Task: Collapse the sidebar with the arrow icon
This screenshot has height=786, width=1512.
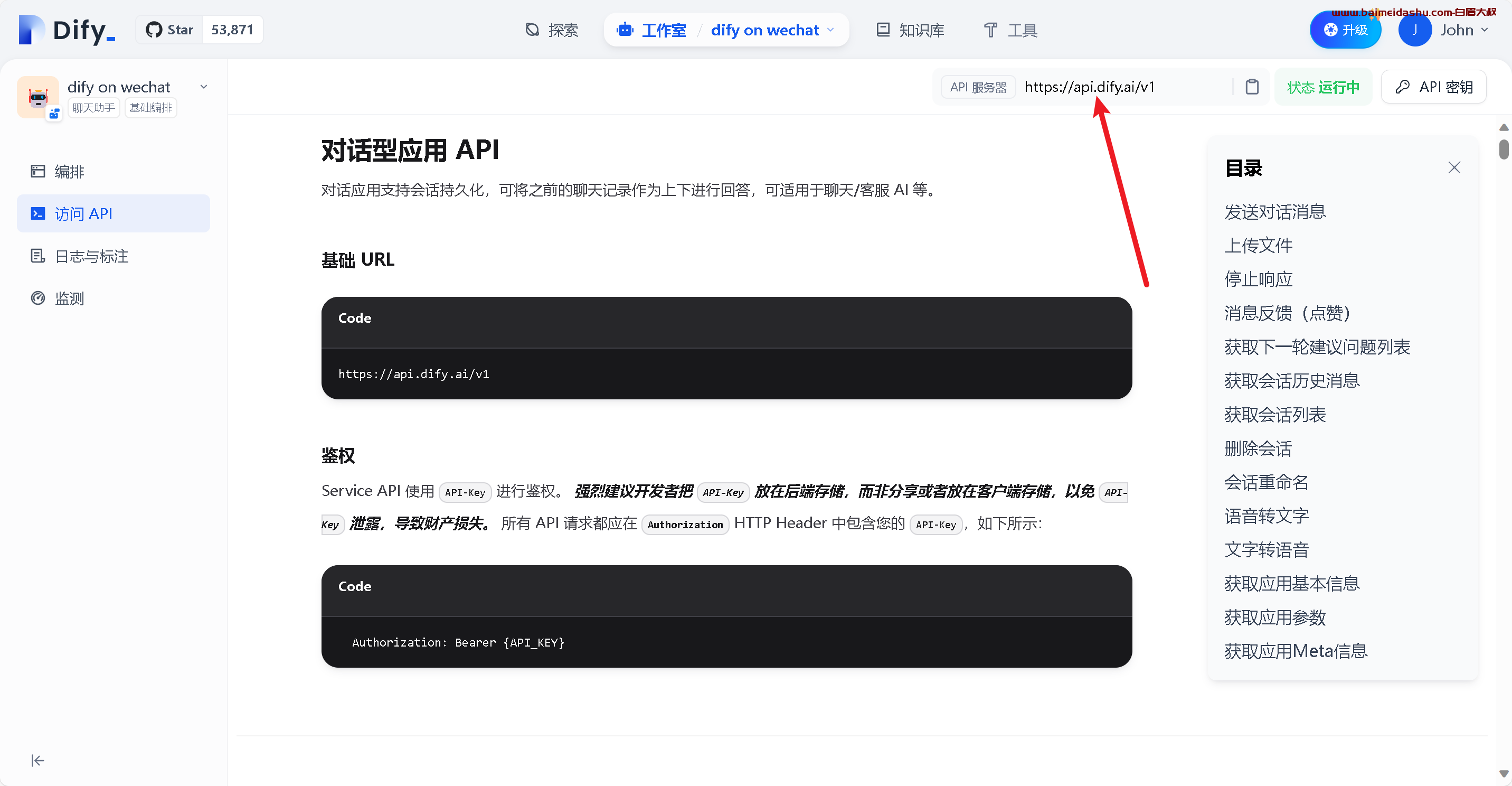Action: pyautogui.click(x=37, y=761)
